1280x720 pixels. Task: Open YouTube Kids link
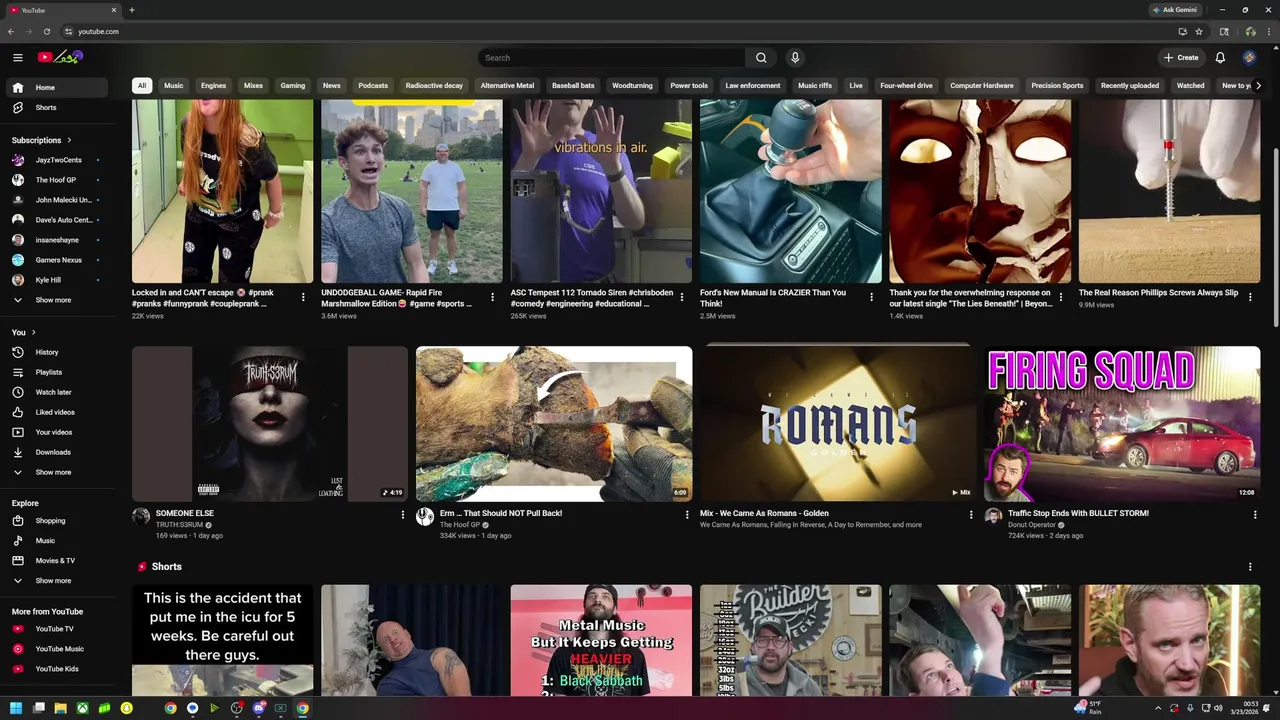(x=57, y=669)
